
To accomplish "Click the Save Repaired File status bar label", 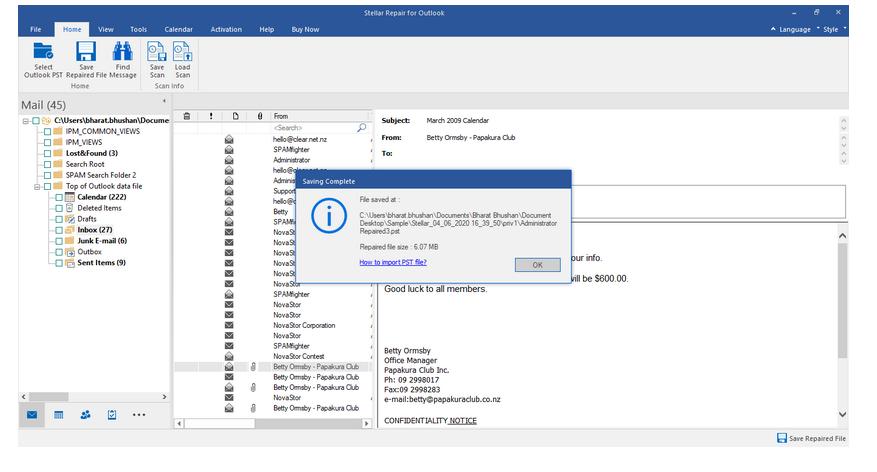I will (817, 438).
